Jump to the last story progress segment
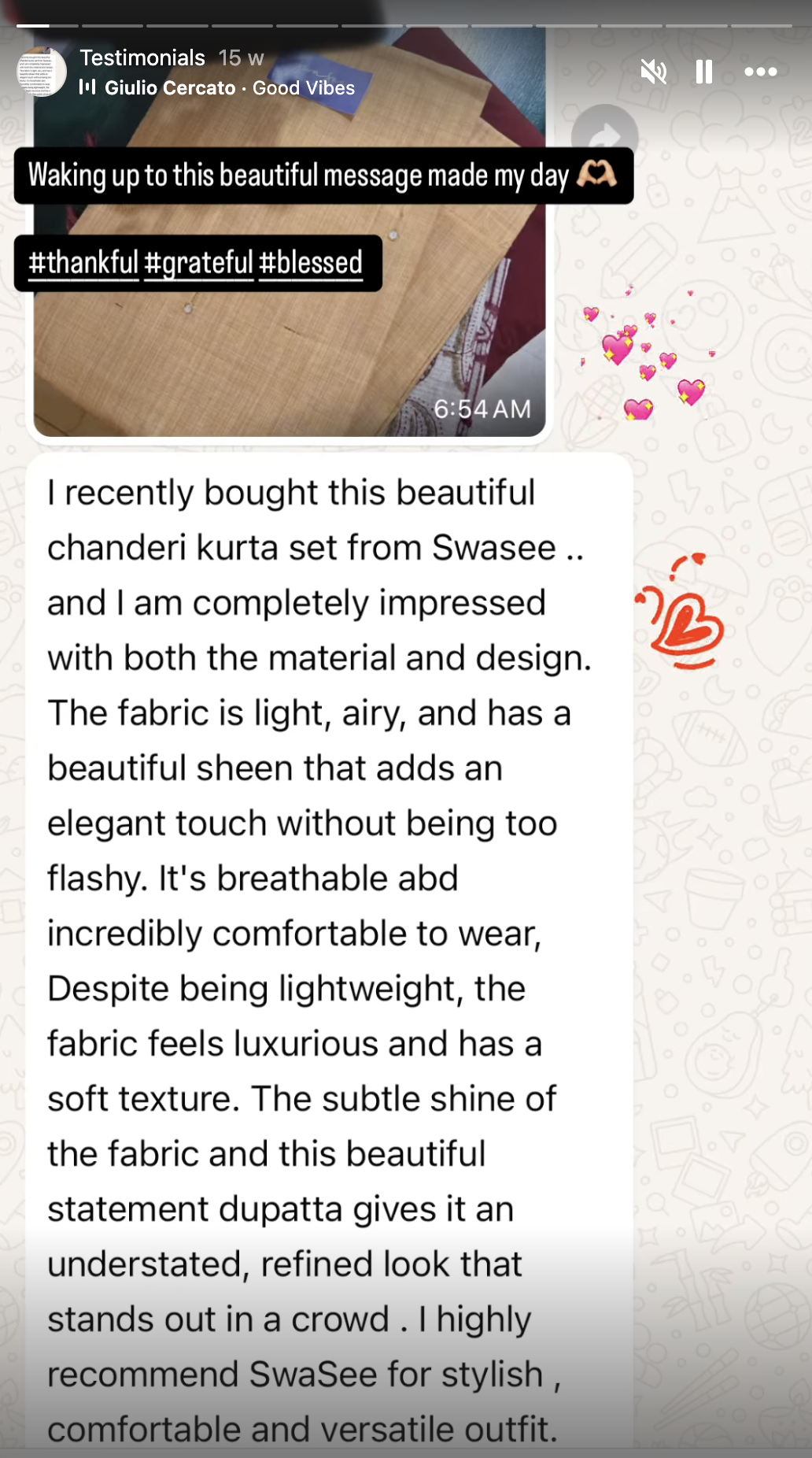This screenshot has height=1458, width=812. (762, 26)
